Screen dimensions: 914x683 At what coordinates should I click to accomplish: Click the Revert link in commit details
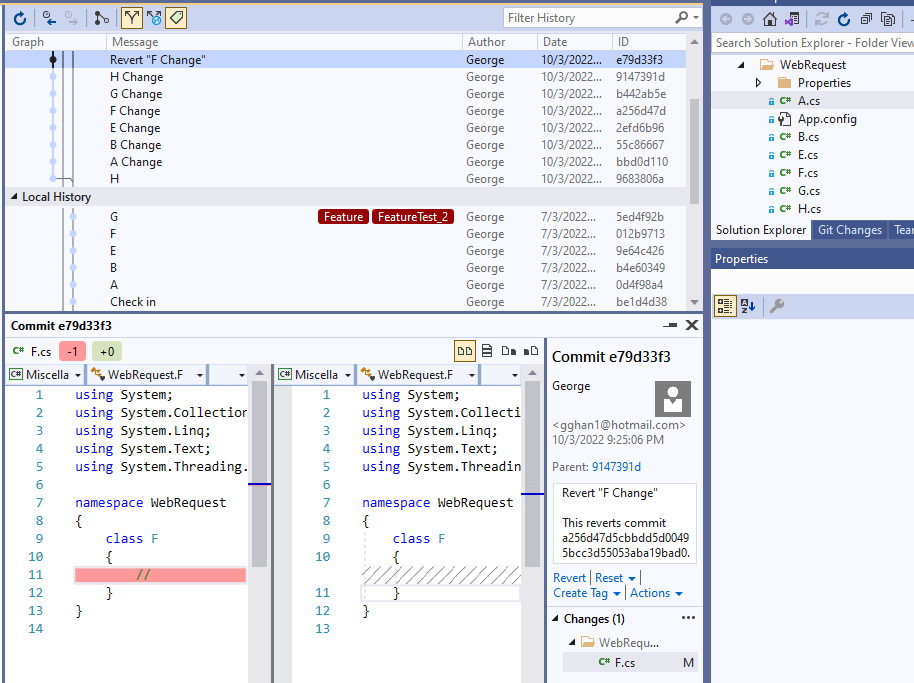click(x=569, y=578)
